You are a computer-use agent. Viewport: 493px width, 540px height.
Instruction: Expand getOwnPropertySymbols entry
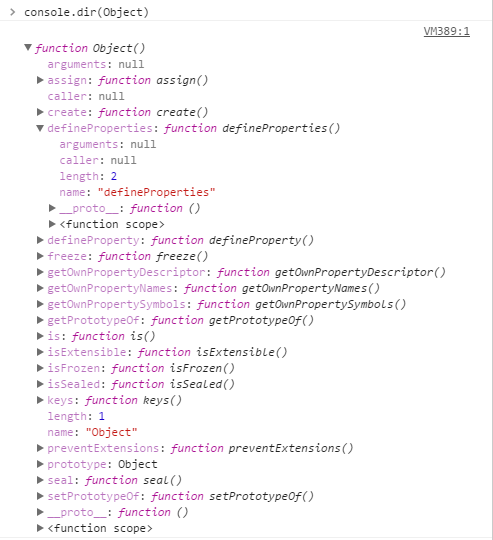click(40, 304)
